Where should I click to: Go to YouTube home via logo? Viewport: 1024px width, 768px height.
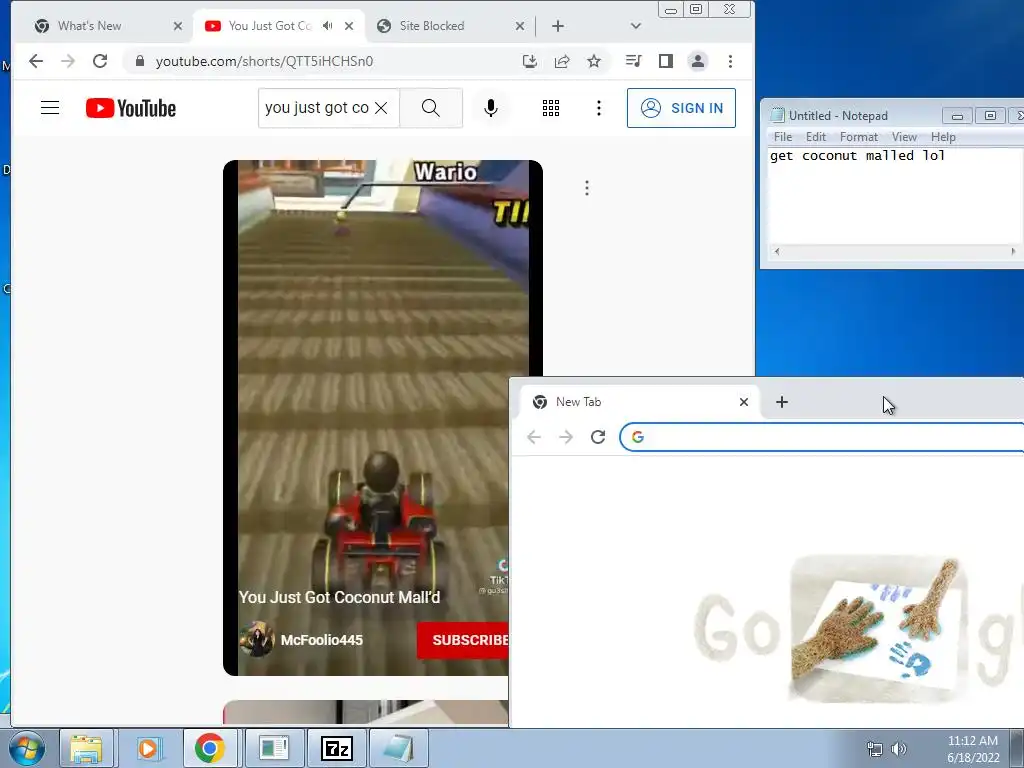click(x=131, y=108)
